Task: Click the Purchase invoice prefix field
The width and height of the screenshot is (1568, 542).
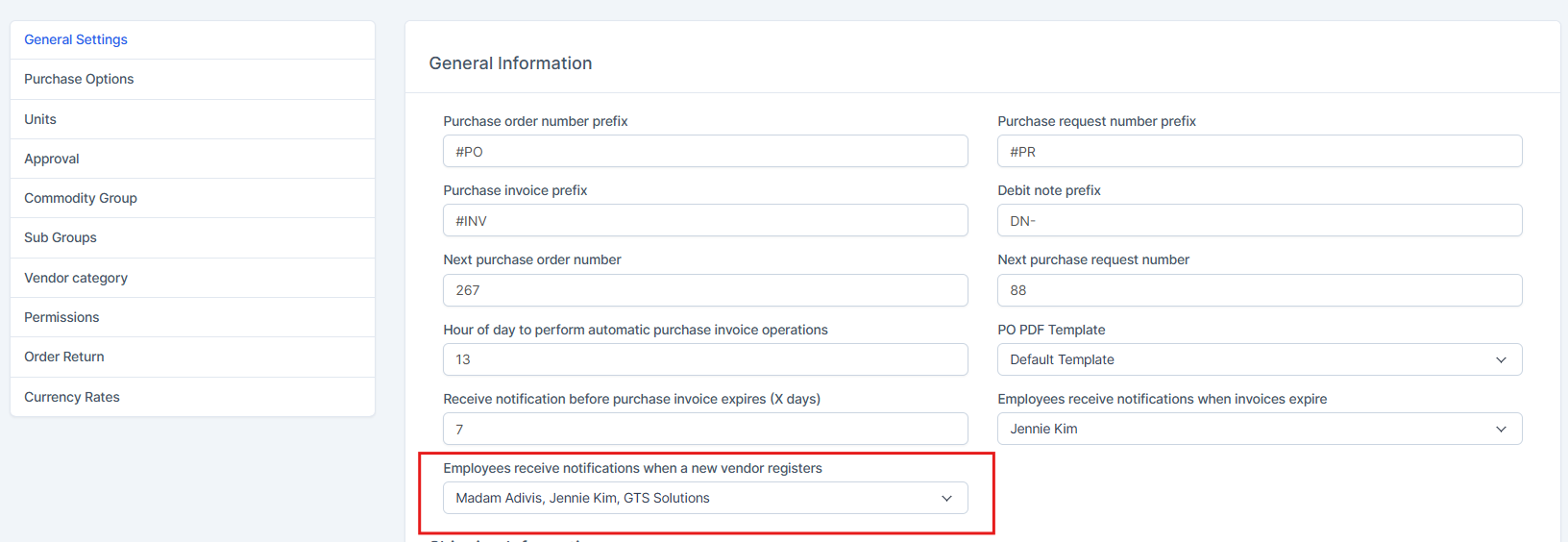Action: point(704,221)
